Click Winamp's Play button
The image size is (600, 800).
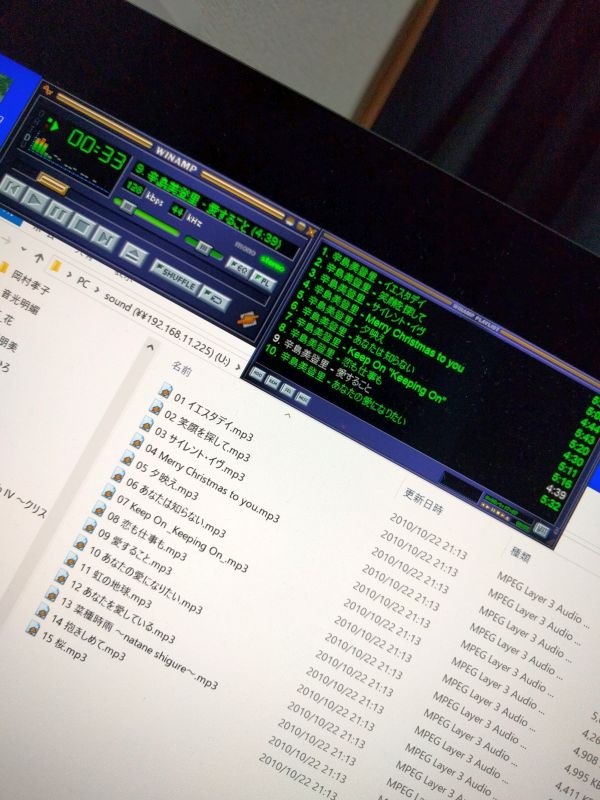(37, 199)
